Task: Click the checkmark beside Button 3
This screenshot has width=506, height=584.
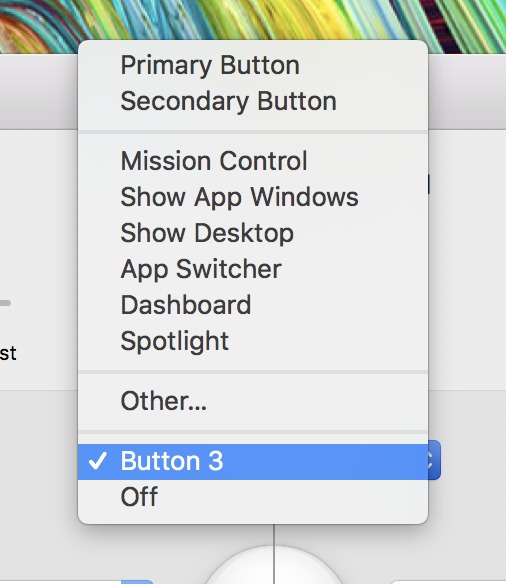Action: click(x=98, y=461)
